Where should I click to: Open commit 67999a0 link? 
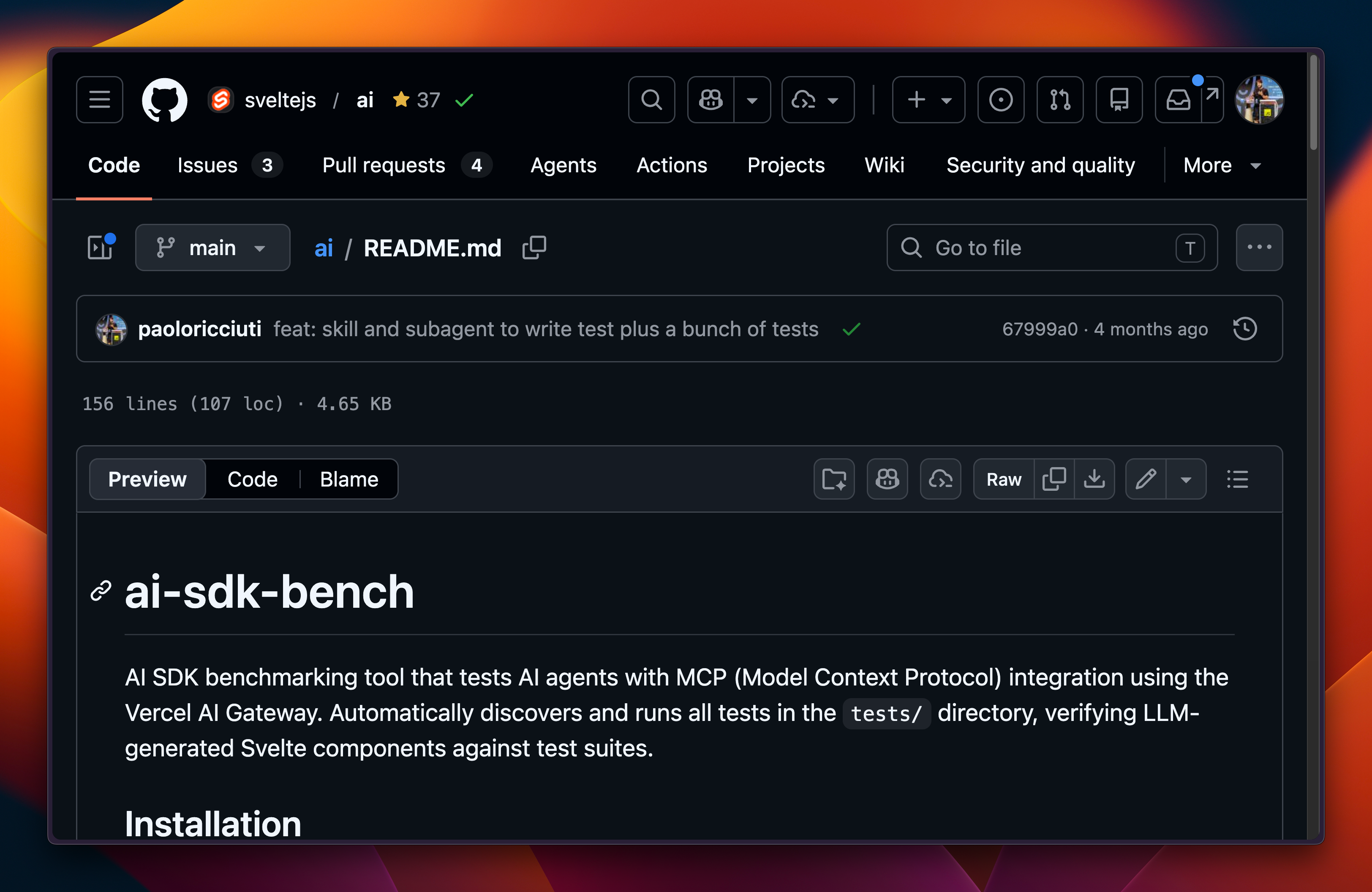(x=1040, y=329)
